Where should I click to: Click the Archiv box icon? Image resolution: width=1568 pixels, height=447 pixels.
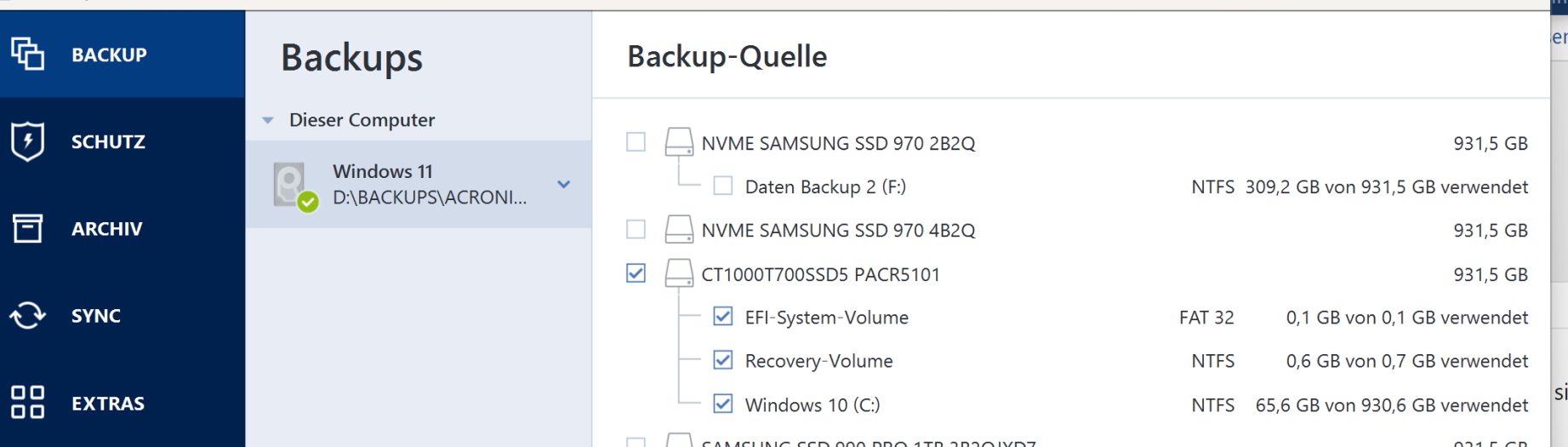(28, 228)
